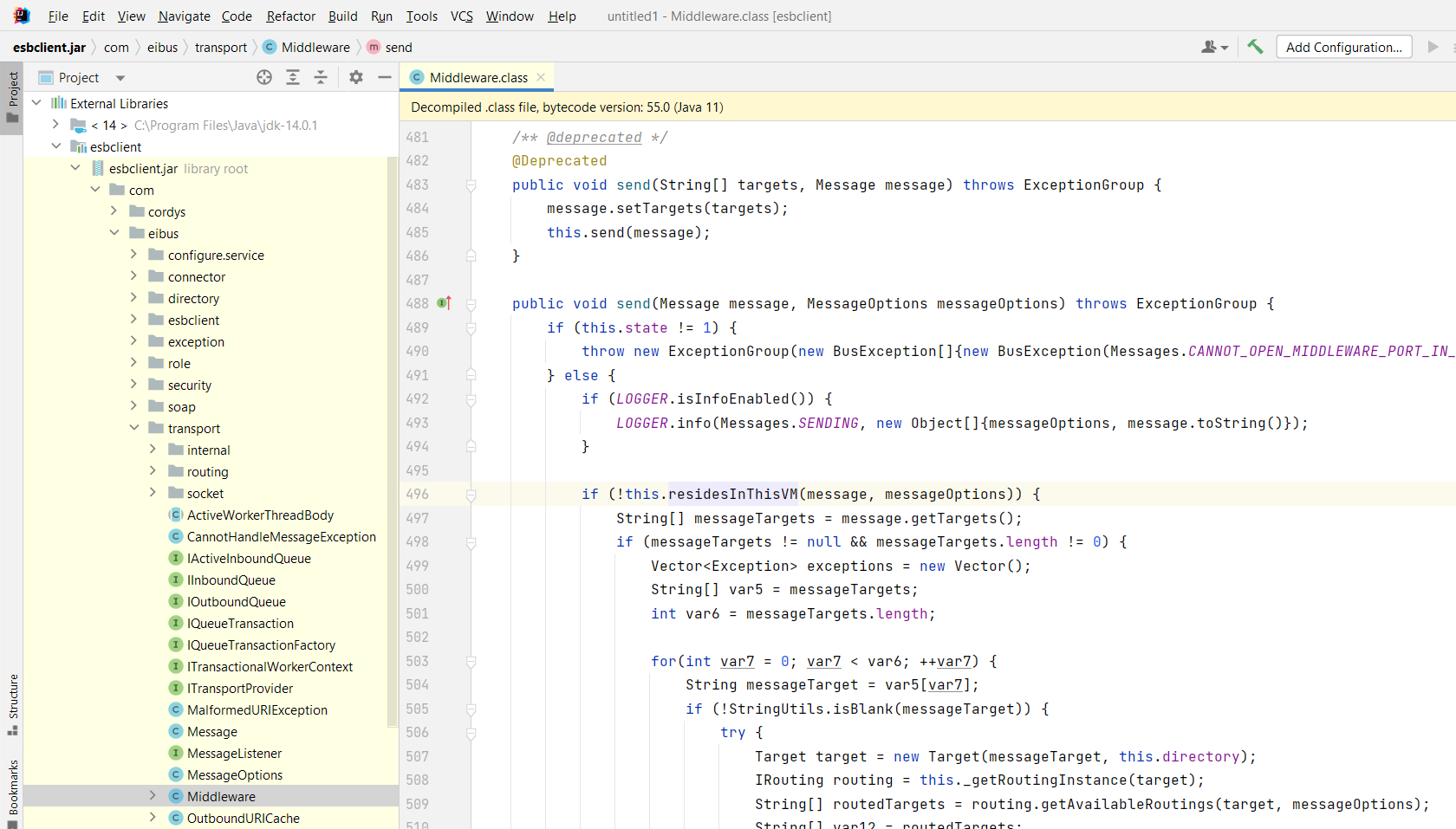Collapse the eibus package
The height and width of the screenshot is (829, 1456).
coord(114,233)
